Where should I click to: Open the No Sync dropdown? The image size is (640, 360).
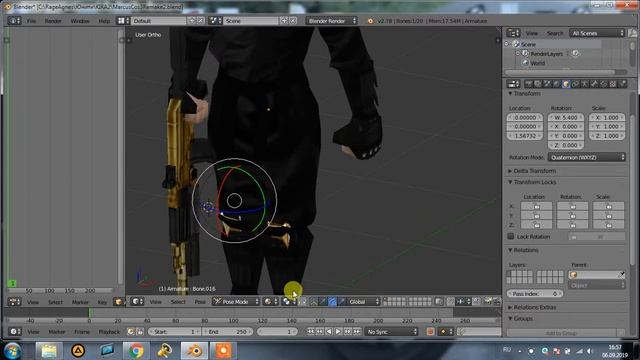(x=391, y=332)
